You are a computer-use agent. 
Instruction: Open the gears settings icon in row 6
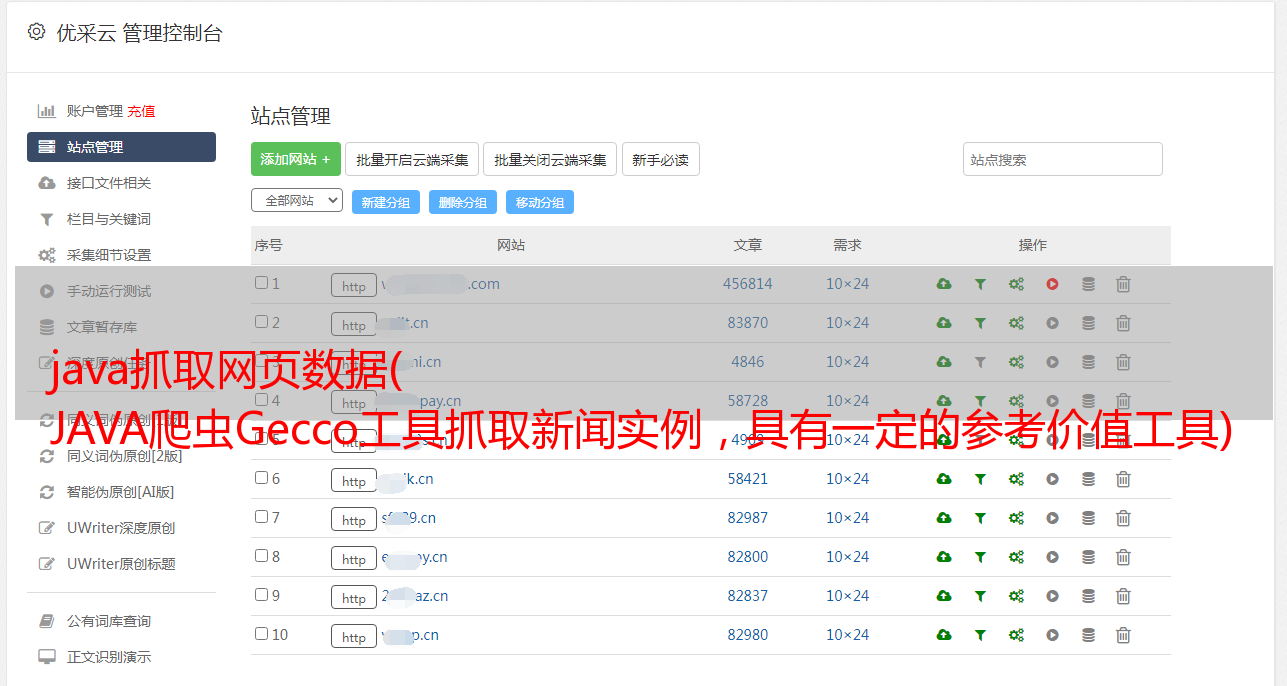coord(1016,479)
